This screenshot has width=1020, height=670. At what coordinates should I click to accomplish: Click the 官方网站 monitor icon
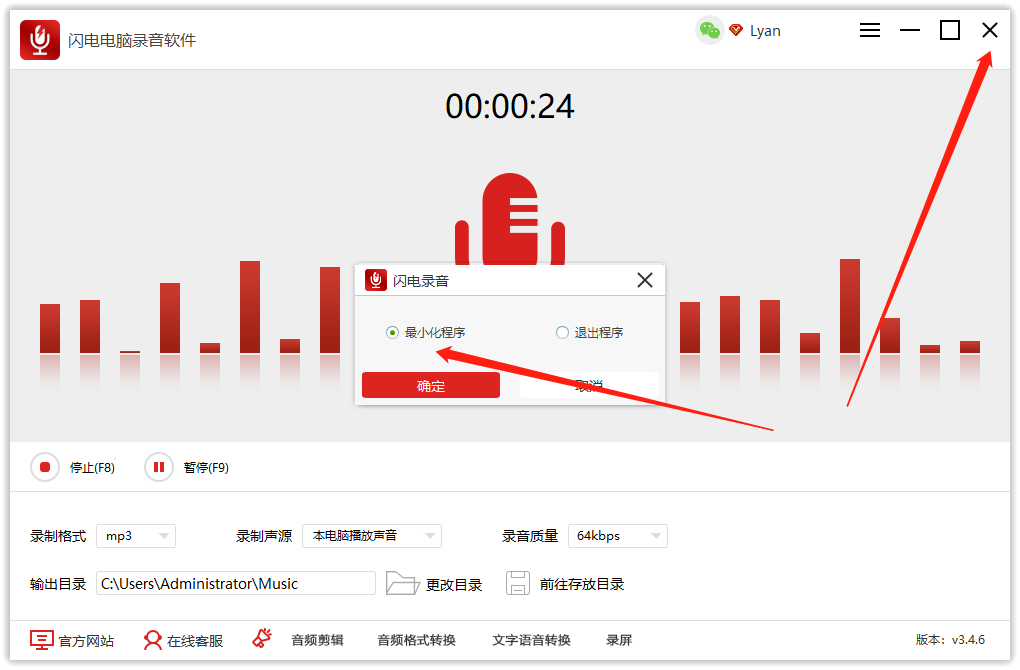(x=42, y=640)
